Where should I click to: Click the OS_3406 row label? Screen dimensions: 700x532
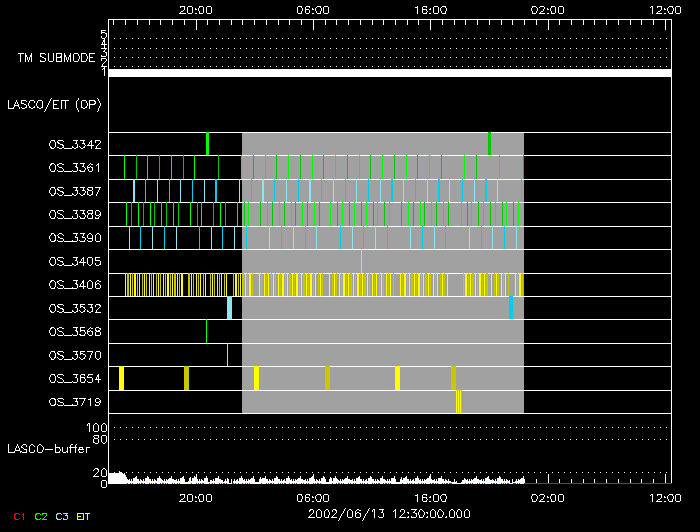(x=74, y=285)
